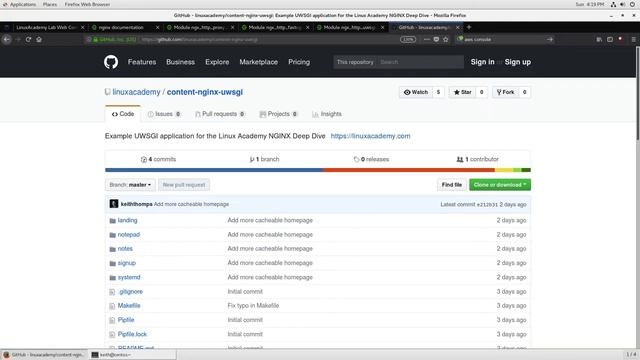Viewport: 640px width, 360px height.
Task: View the 1 branch link
Action: tap(264, 159)
